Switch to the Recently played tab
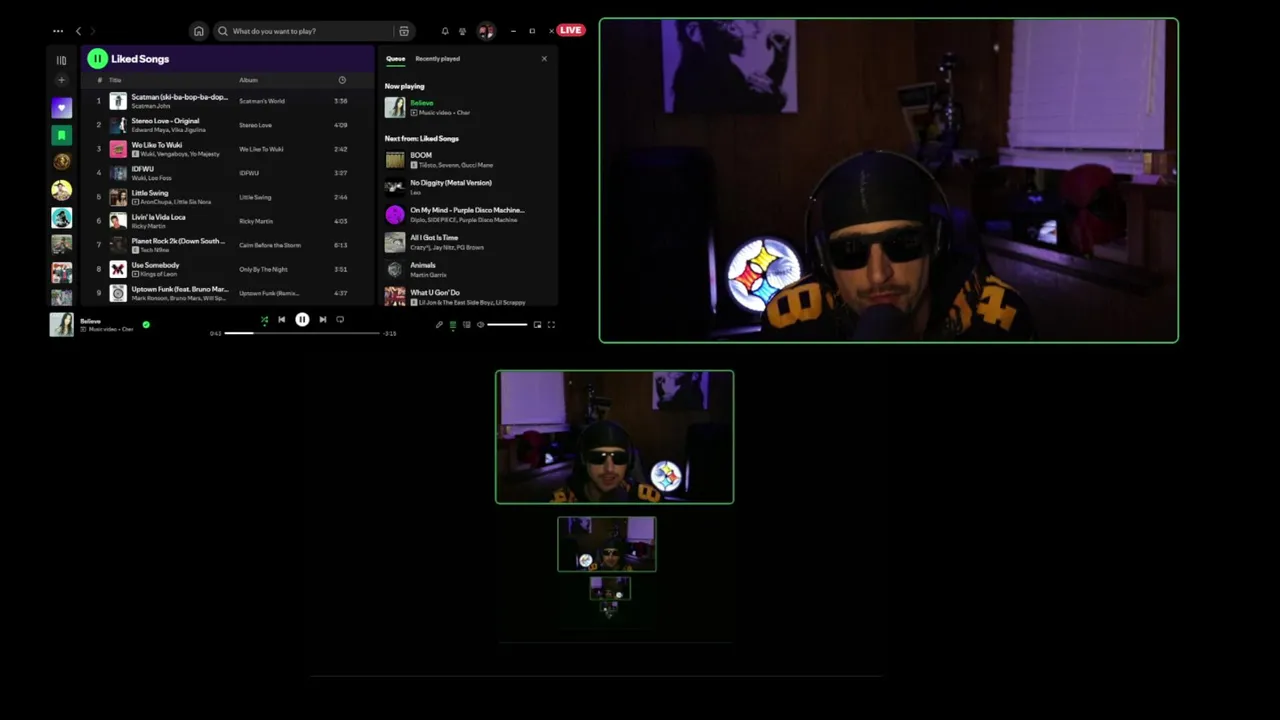1280x720 pixels. point(438,59)
